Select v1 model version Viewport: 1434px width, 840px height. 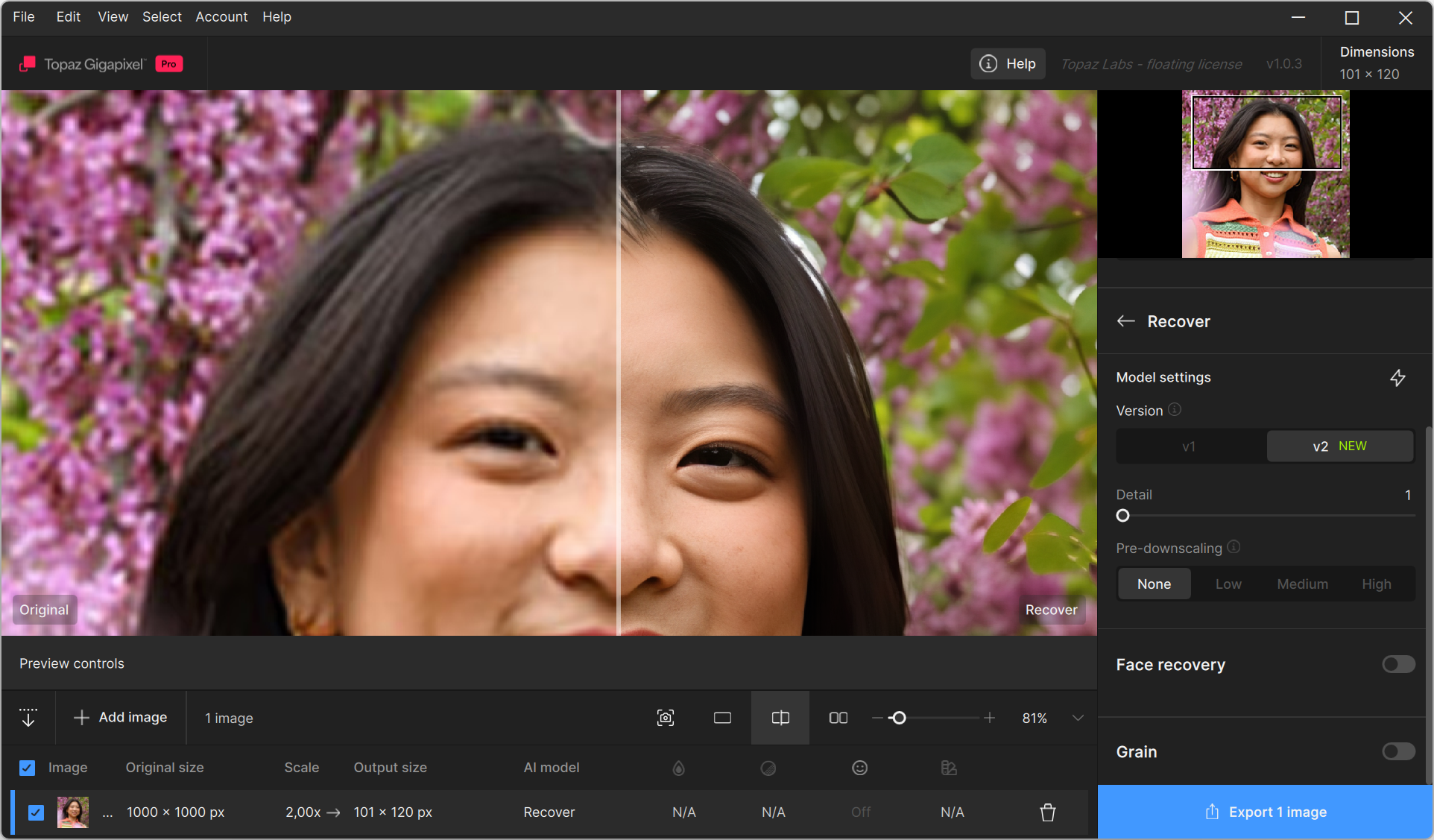coord(1190,446)
